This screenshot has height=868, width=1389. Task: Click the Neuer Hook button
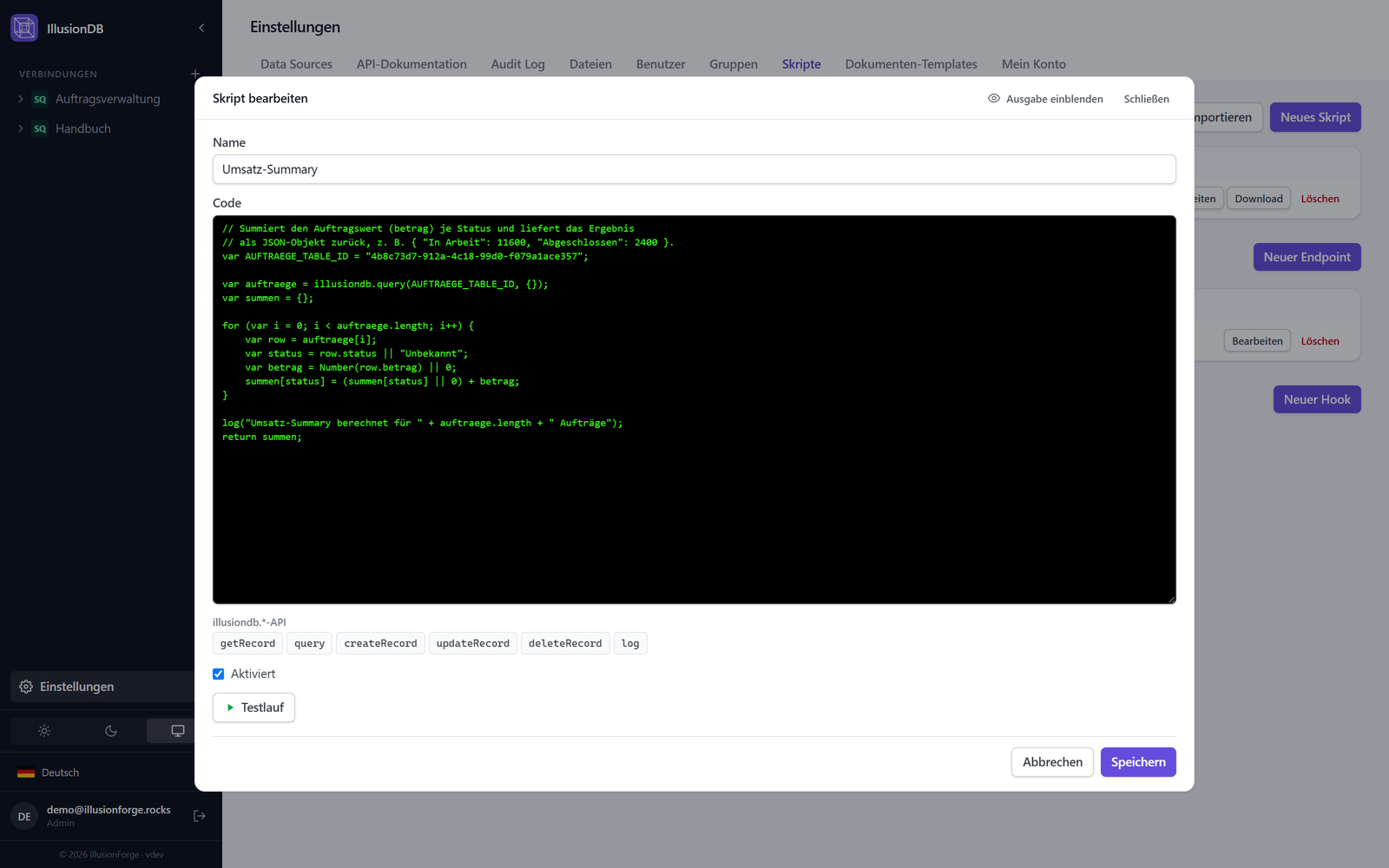[x=1317, y=399]
